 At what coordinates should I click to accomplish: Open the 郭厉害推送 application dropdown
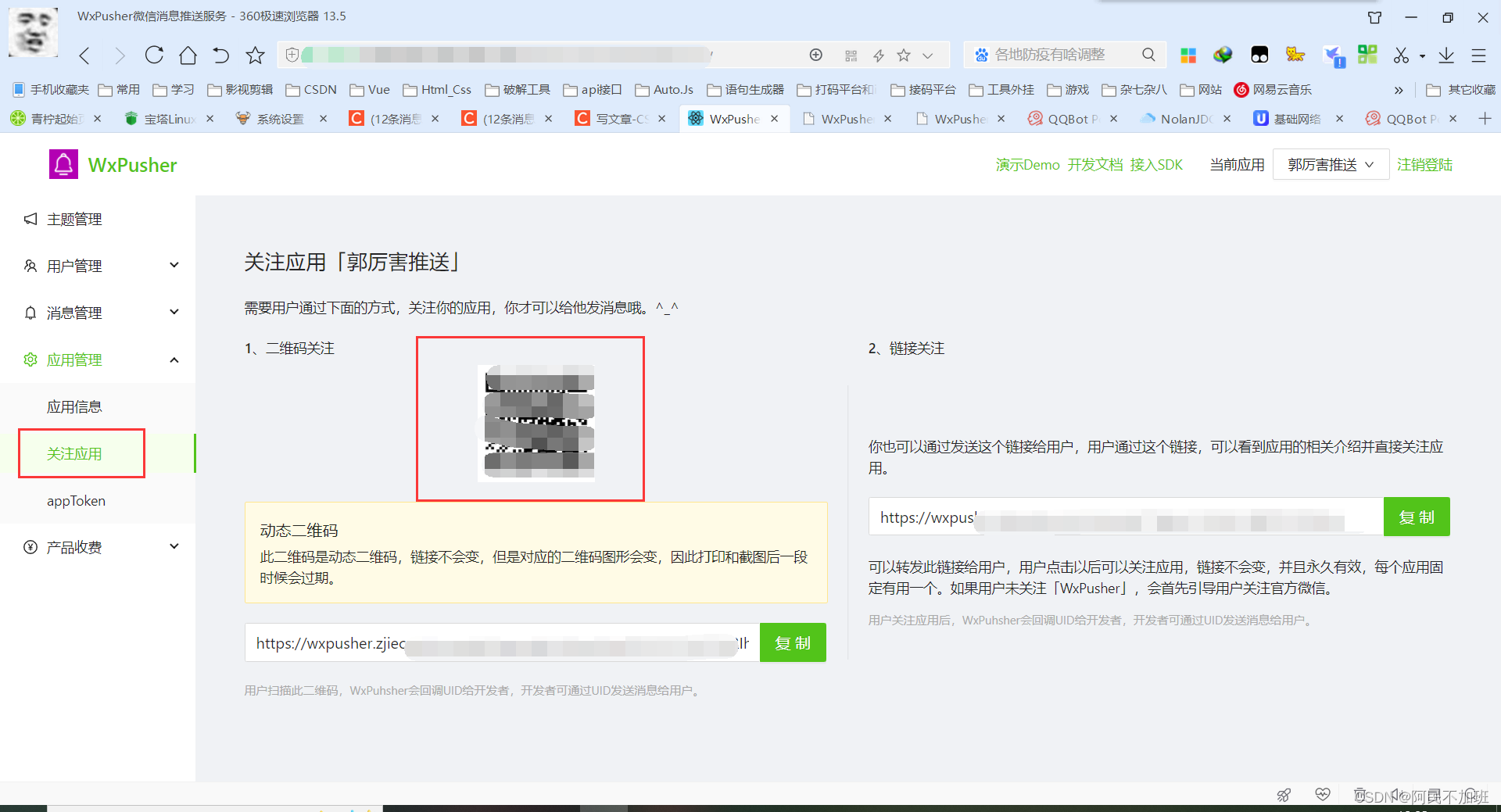point(1331,164)
